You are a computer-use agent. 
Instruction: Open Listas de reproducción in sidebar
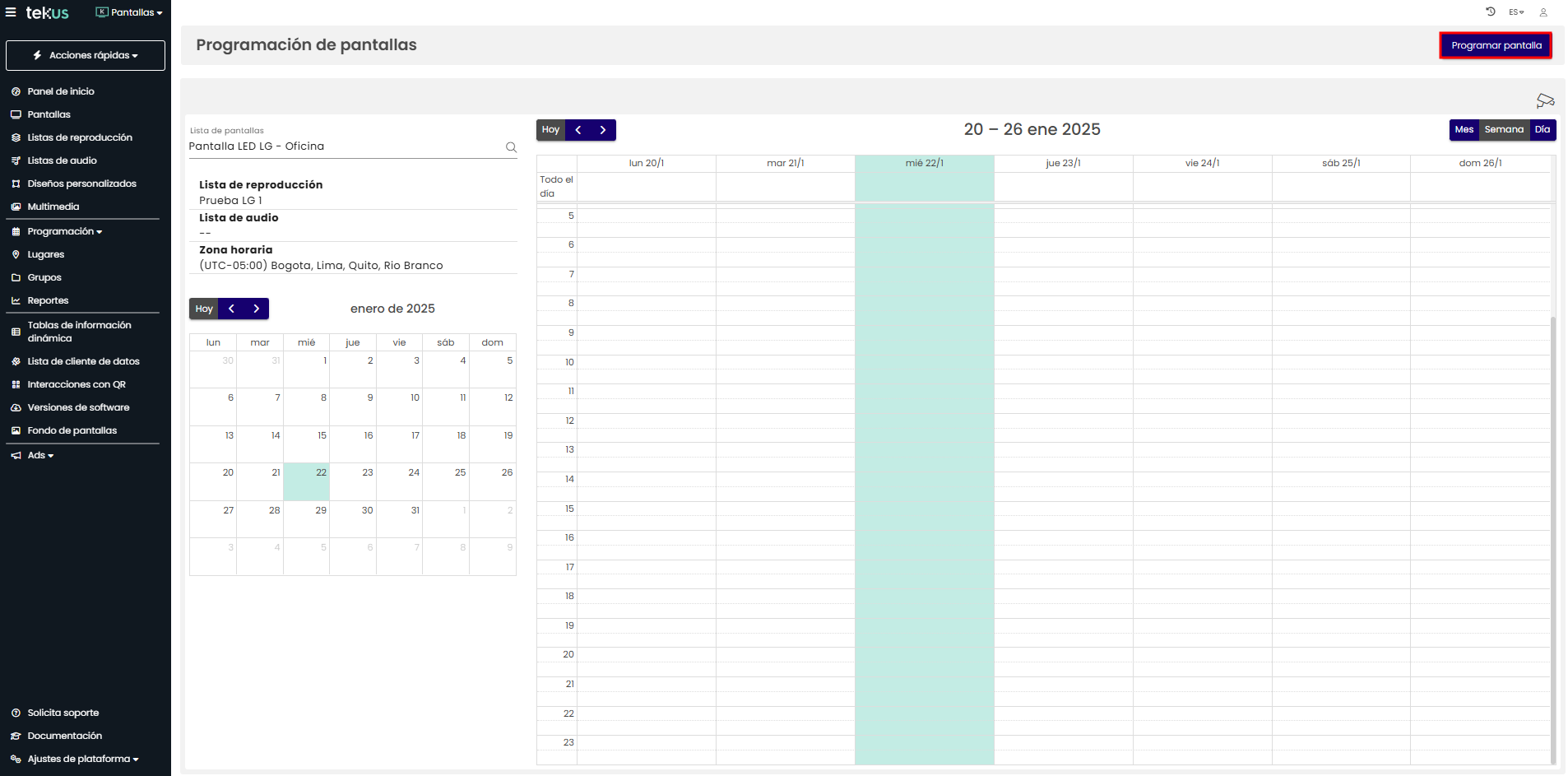click(x=79, y=137)
